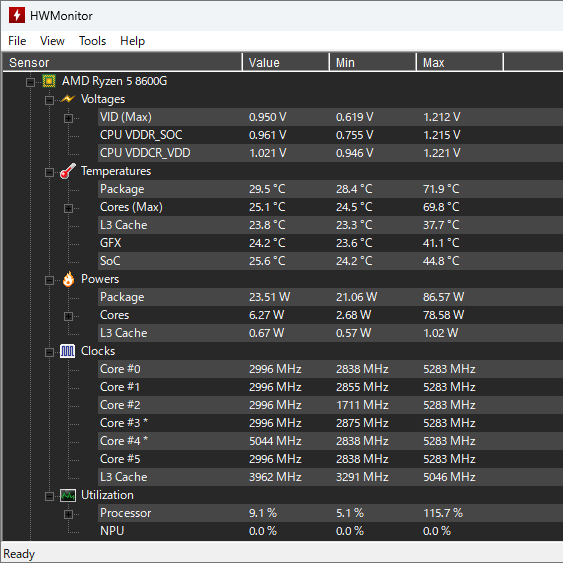Viewport: 563px width, 563px height.
Task: Select the Core #2 clock row
Action: point(330,405)
